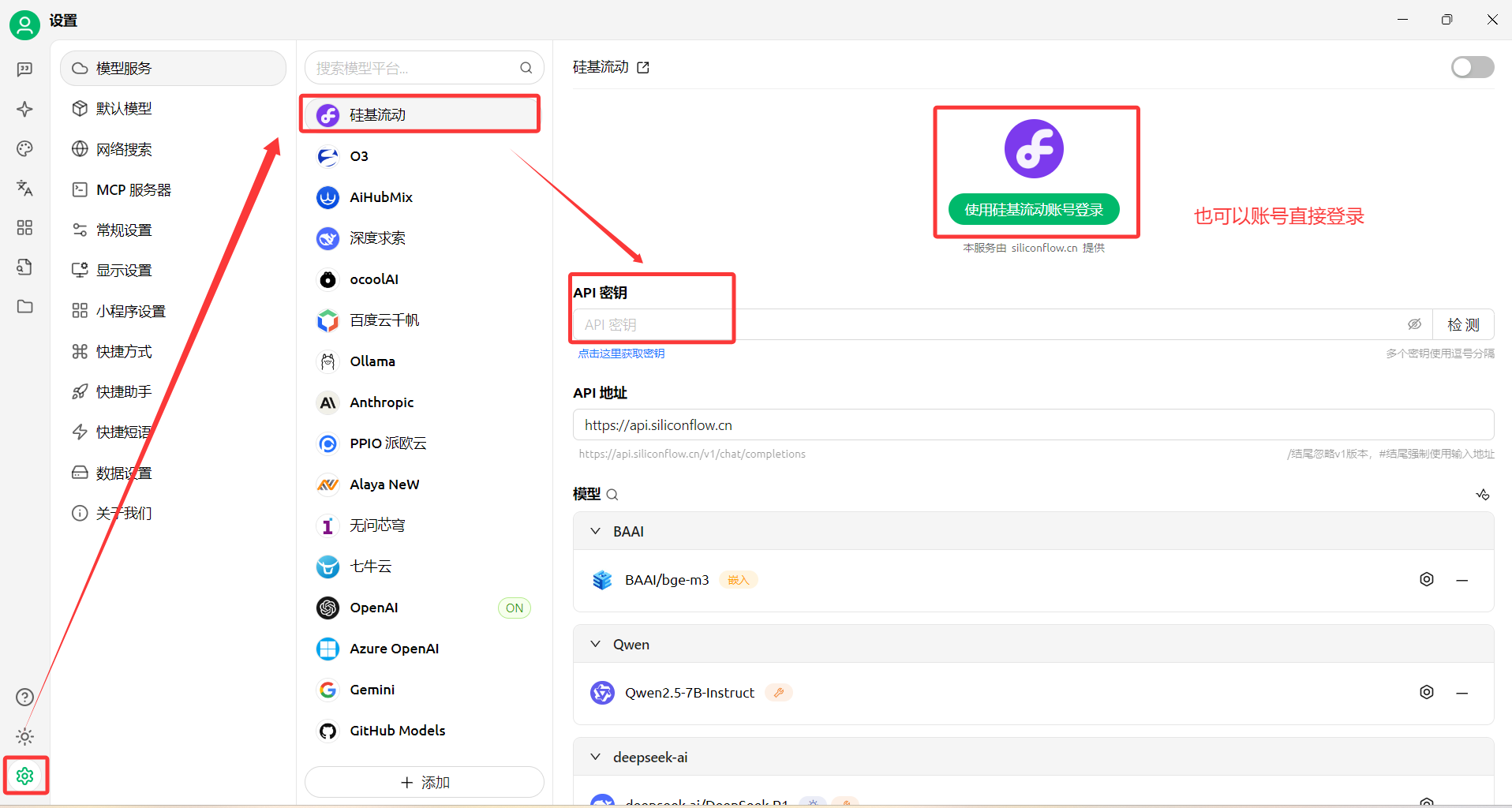
Task: Click 使用硅基流动账号登录 button
Action: click(x=1034, y=209)
